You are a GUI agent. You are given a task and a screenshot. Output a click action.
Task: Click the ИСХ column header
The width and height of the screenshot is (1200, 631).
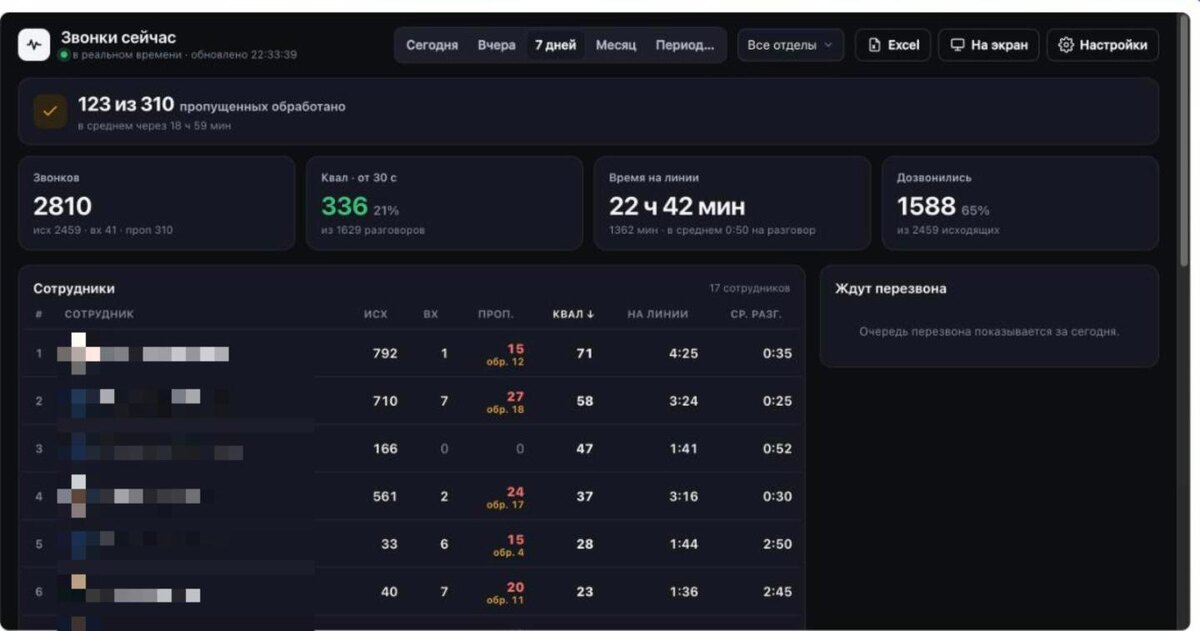(x=376, y=314)
